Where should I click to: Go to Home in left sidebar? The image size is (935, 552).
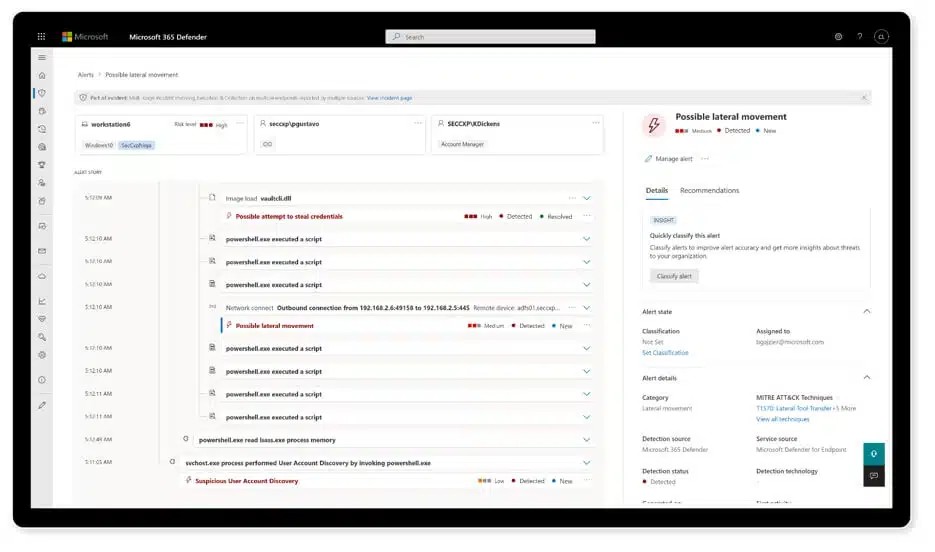click(x=42, y=75)
